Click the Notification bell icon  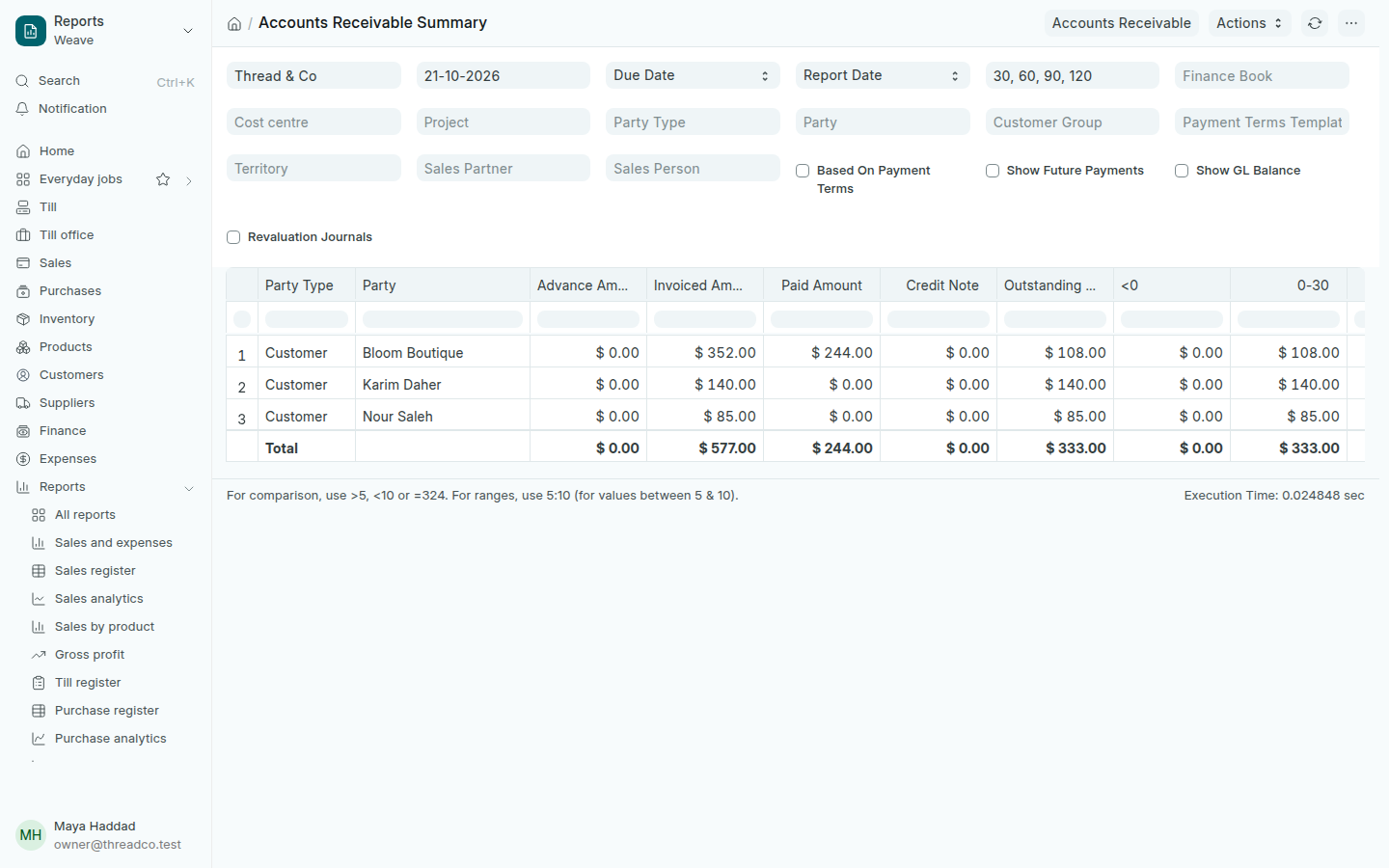pyautogui.click(x=22, y=109)
